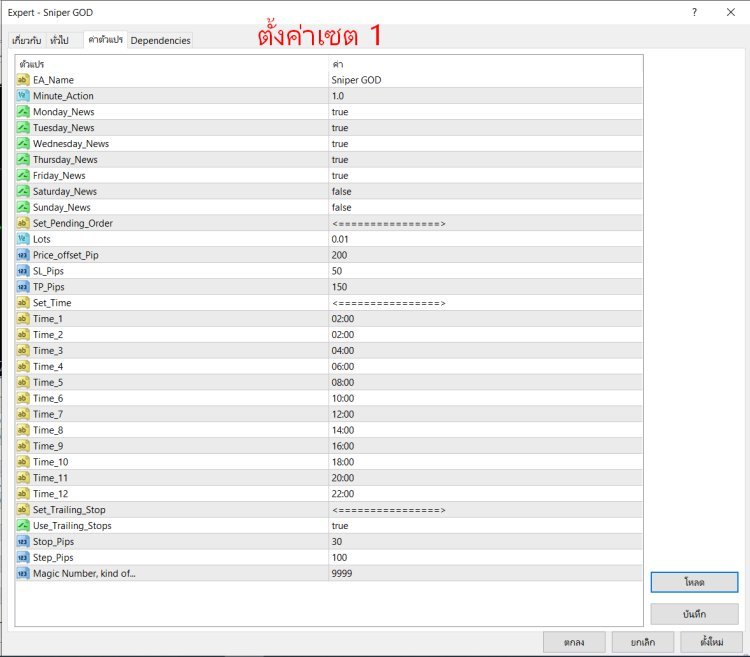Open the Wednesday_News value dropdown

click(x=340, y=144)
